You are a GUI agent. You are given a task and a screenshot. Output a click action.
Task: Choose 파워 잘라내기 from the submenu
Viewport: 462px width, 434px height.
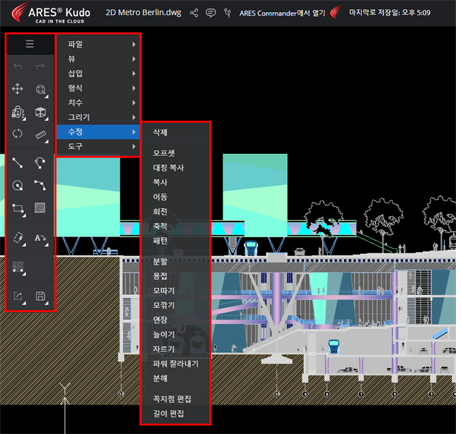(176, 364)
